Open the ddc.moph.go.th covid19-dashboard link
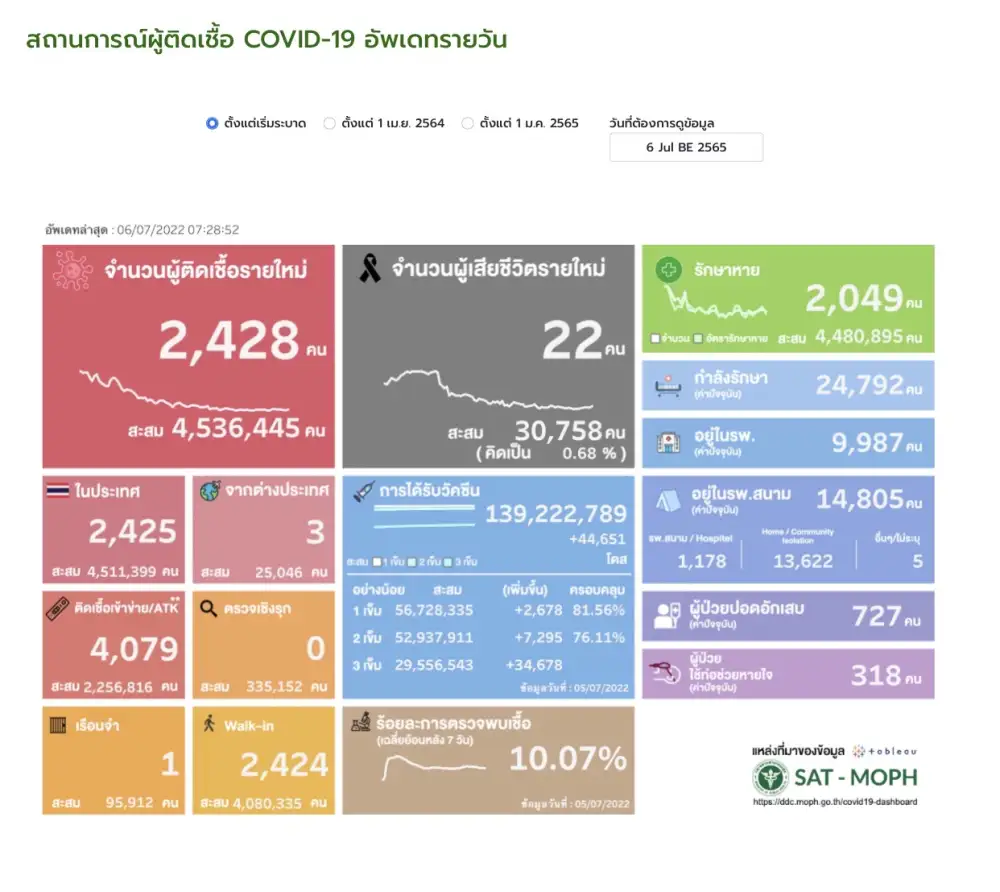 834,802
